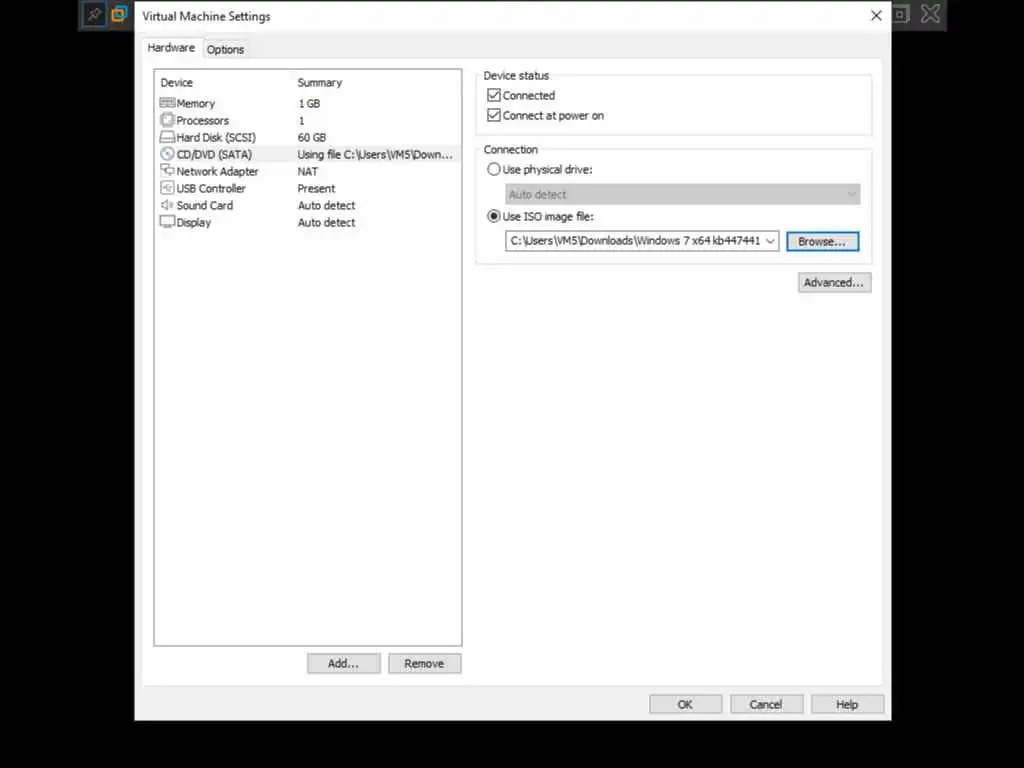The image size is (1024, 768).
Task: Click the Memory device icon
Action: [x=167, y=103]
